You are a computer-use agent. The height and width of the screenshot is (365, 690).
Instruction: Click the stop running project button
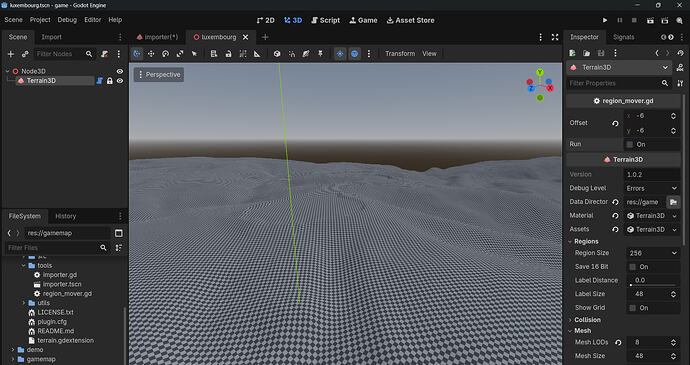click(x=634, y=20)
